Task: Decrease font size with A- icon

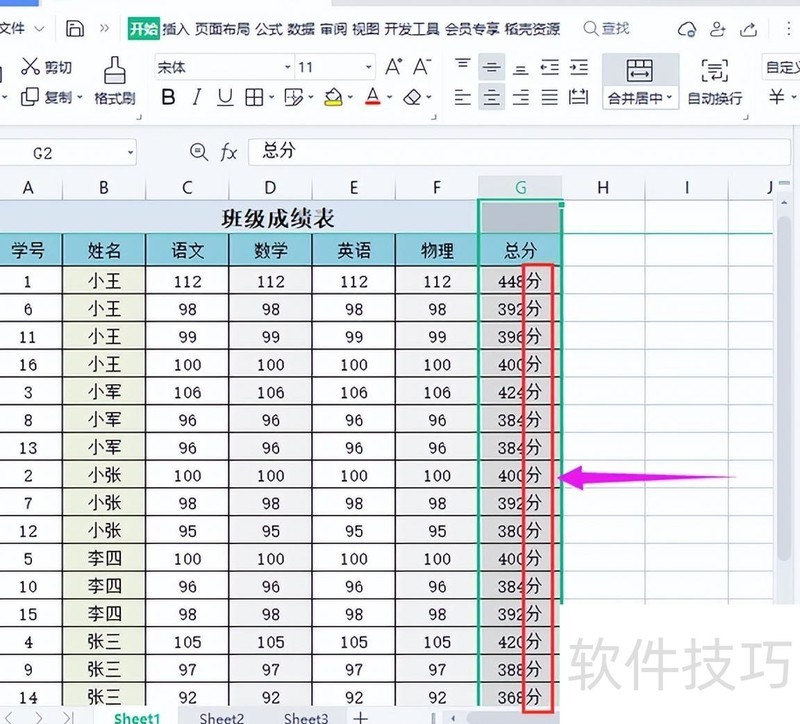Action: pyautogui.click(x=422, y=67)
